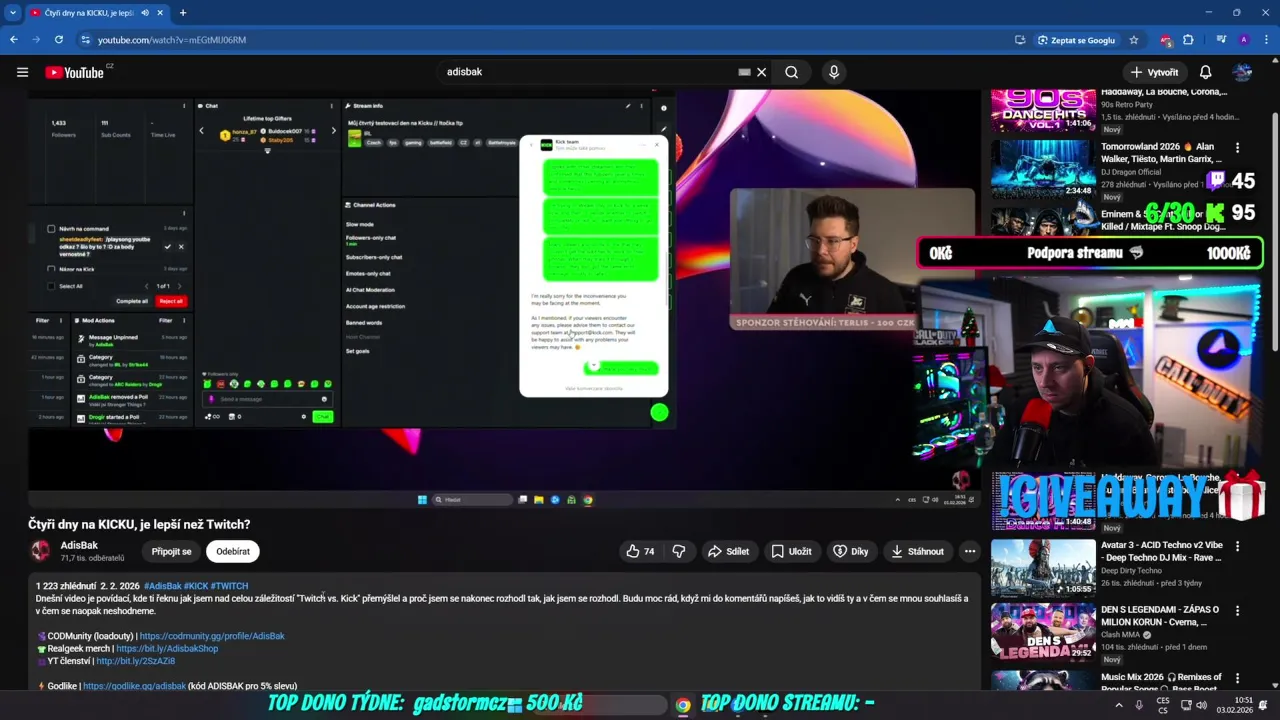Open Windows notification center icon
1280x720 pixels.
(x=1263, y=705)
